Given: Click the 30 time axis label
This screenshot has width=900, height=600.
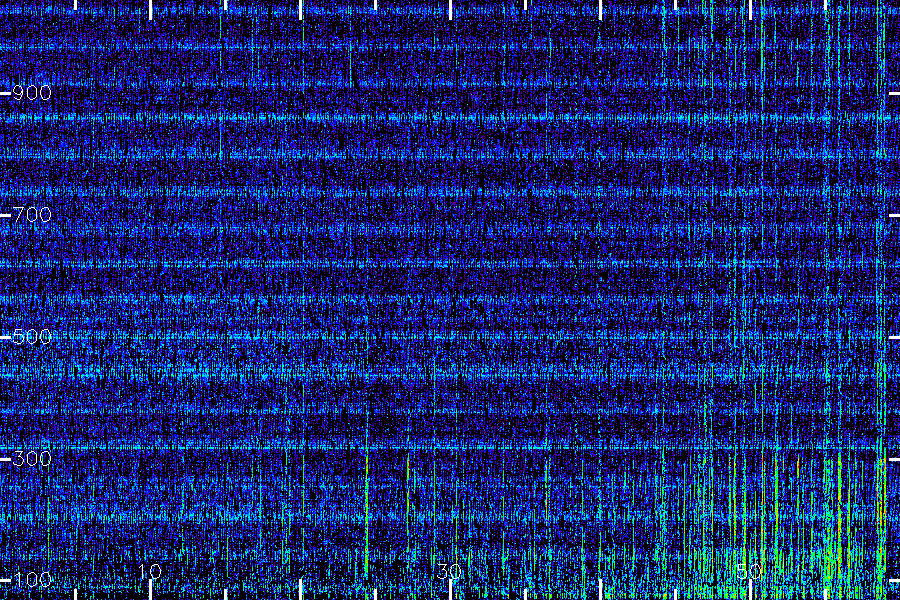Looking at the screenshot, I should [449, 571].
